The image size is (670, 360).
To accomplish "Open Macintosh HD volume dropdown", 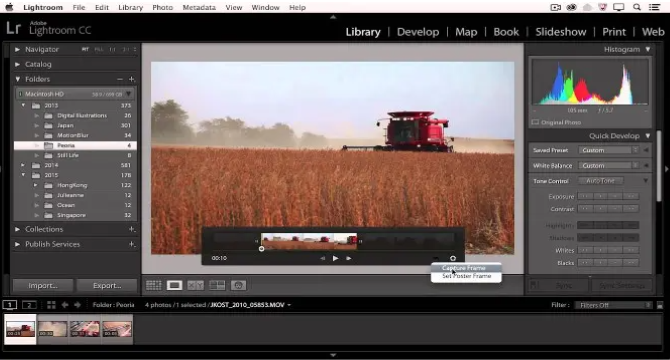I will click(x=129, y=94).
